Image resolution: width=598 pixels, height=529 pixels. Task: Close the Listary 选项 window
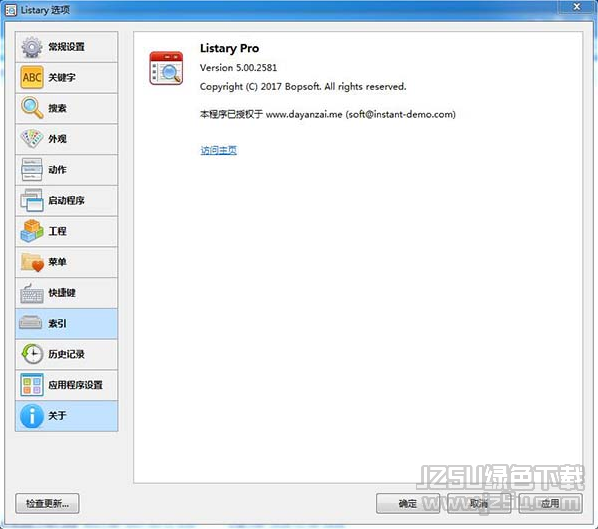577,7
